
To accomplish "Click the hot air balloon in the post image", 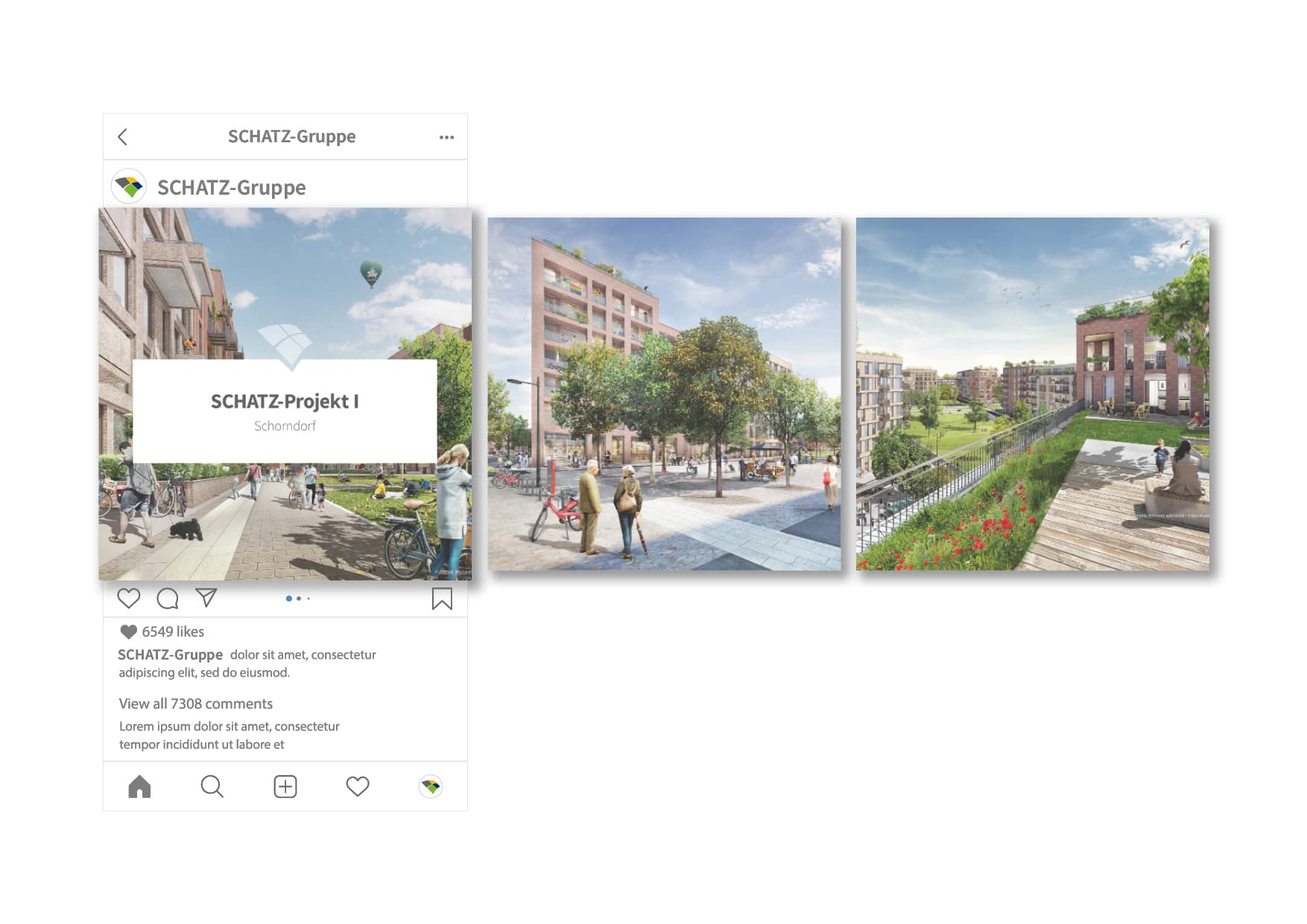I will tap(371, 274).
